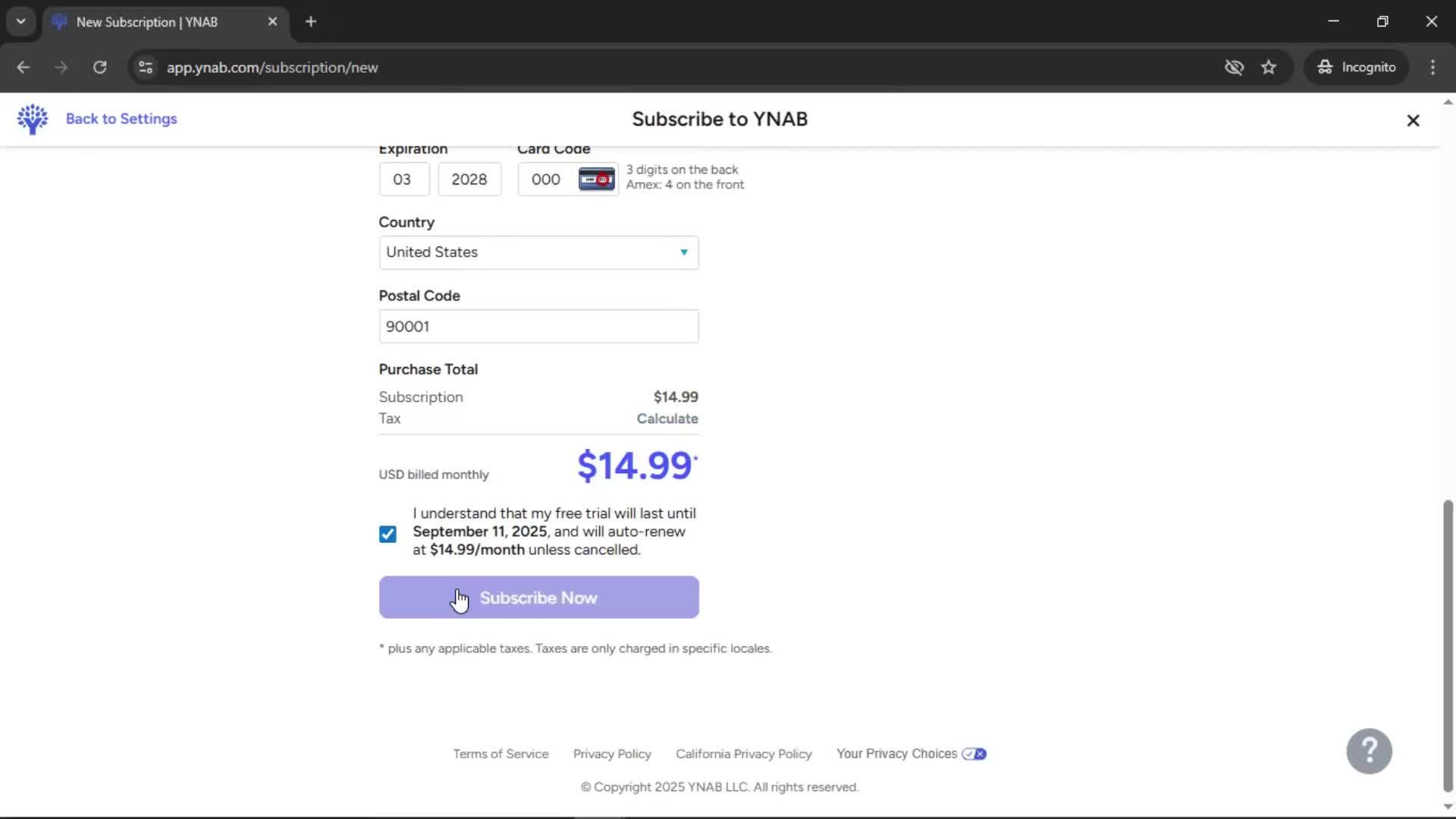Open a new tab with plus button

311,22
